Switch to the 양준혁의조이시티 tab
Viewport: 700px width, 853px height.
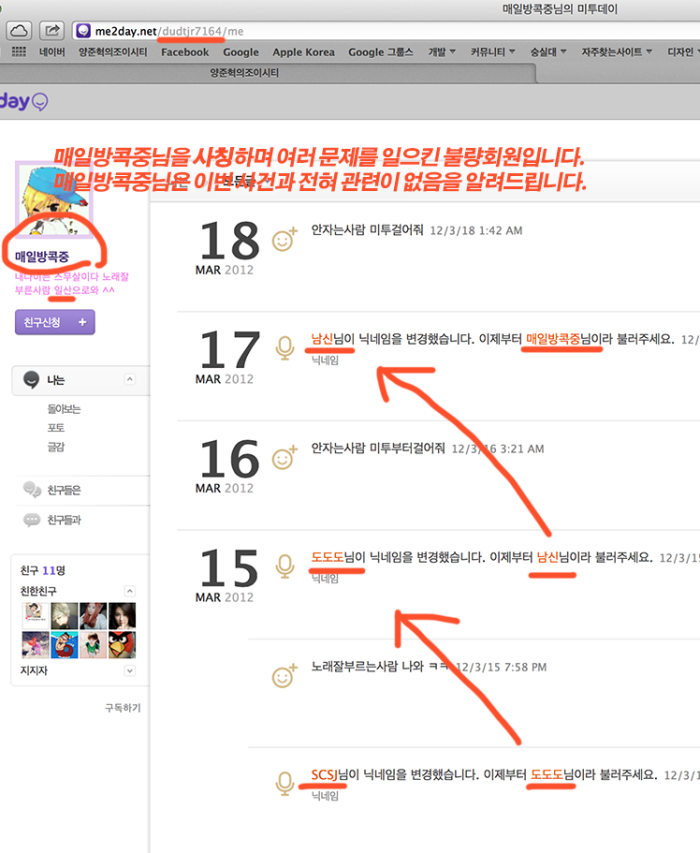[x=246, y=73]
